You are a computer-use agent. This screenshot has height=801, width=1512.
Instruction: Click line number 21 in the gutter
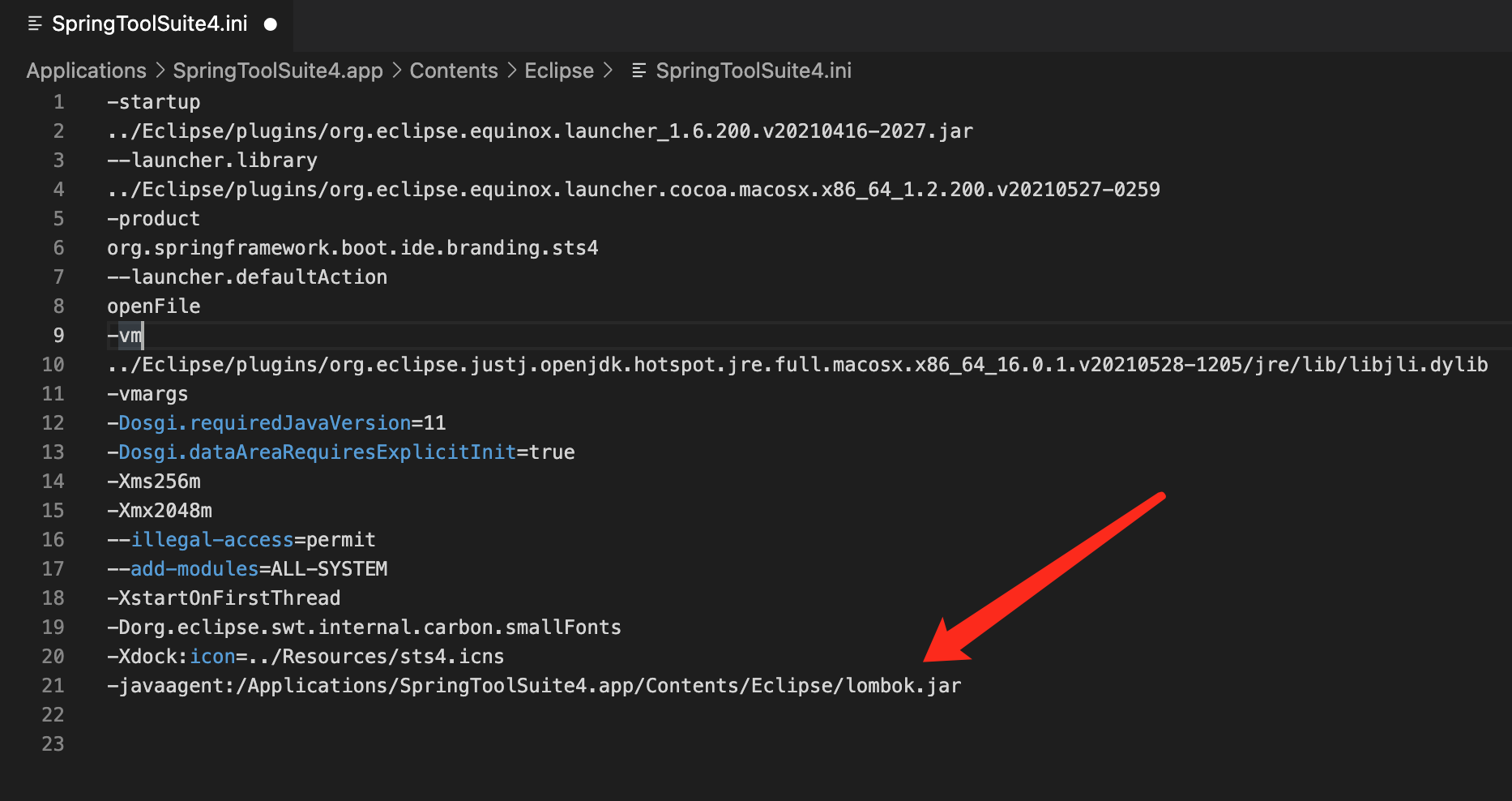53,686
